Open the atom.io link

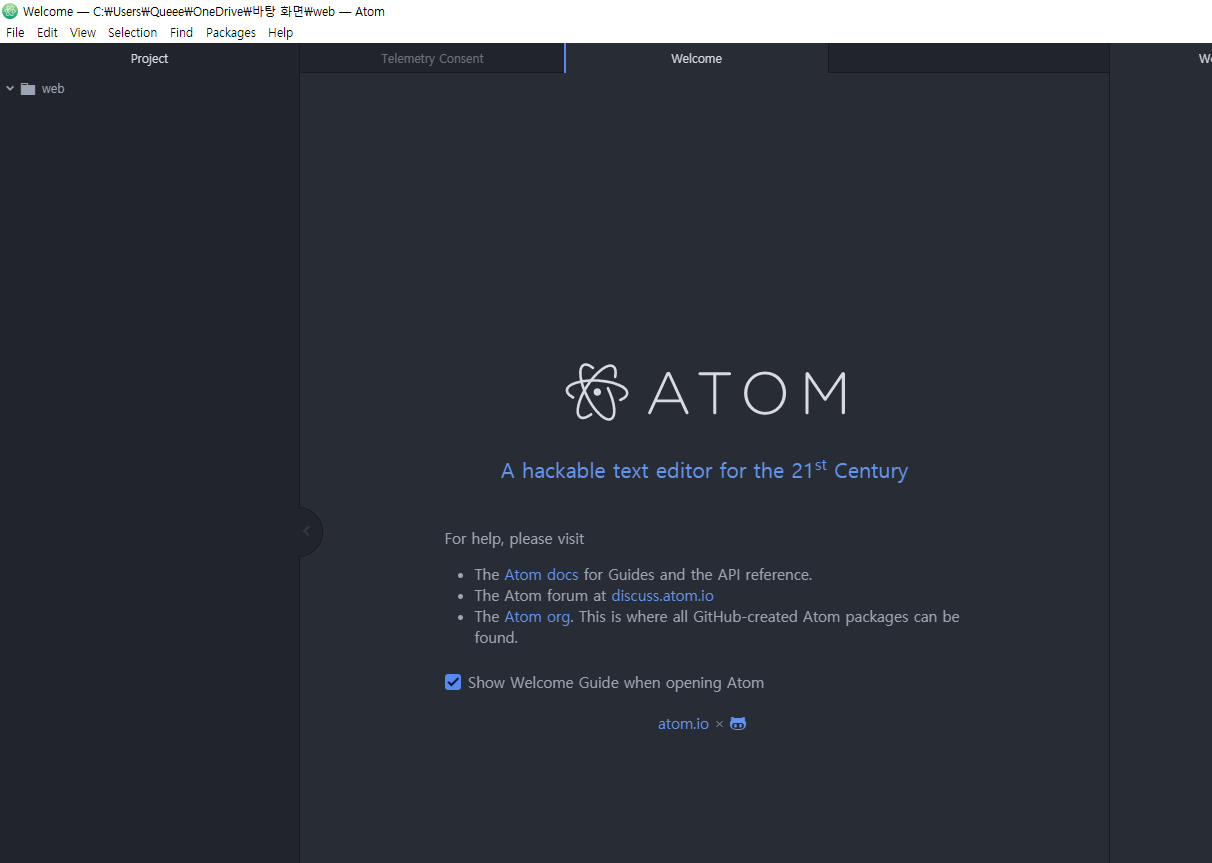click(683, 724)
